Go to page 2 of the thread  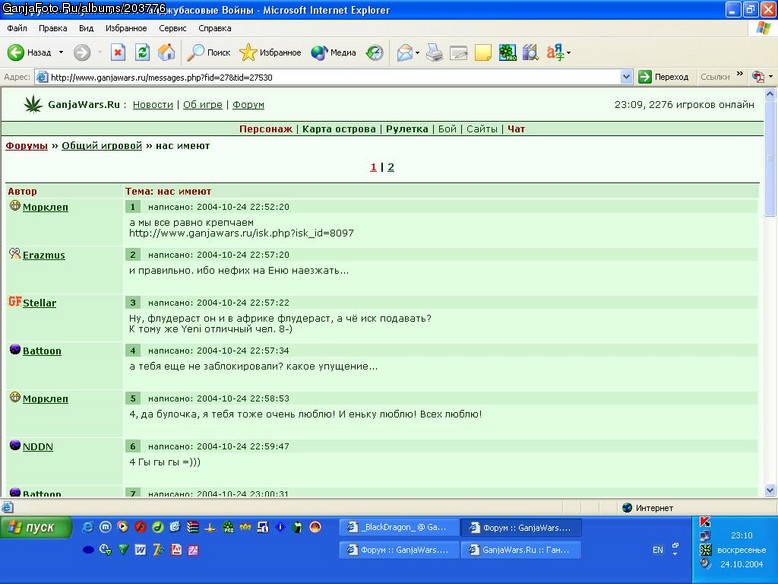point(391,167)
